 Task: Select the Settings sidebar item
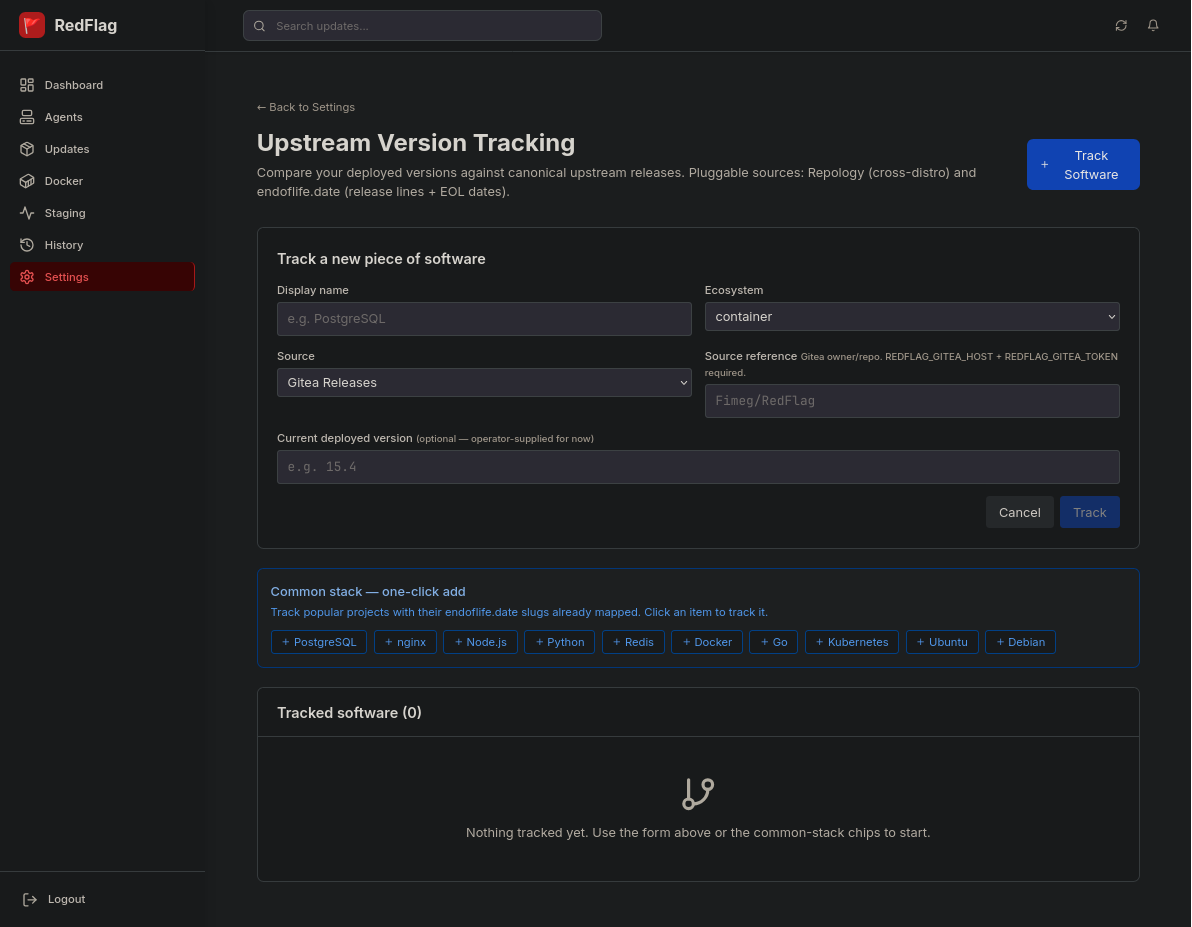(103, 277)
